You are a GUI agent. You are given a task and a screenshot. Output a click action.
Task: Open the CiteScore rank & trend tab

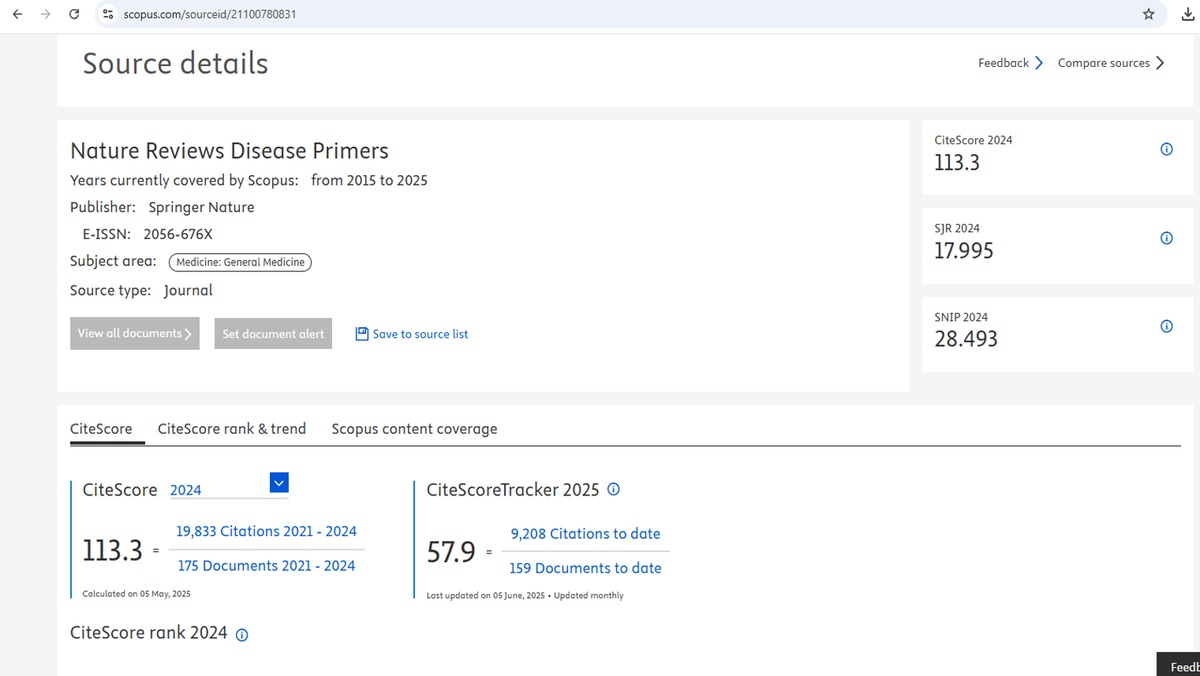coord(232,429)
